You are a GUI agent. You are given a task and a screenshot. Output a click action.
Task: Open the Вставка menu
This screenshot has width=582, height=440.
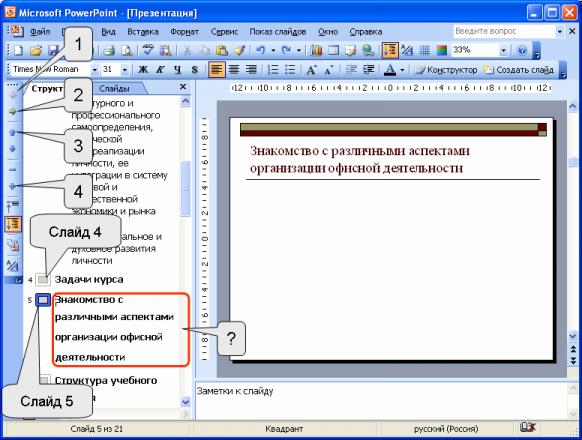pyautogui.click(x=143, y=32)
